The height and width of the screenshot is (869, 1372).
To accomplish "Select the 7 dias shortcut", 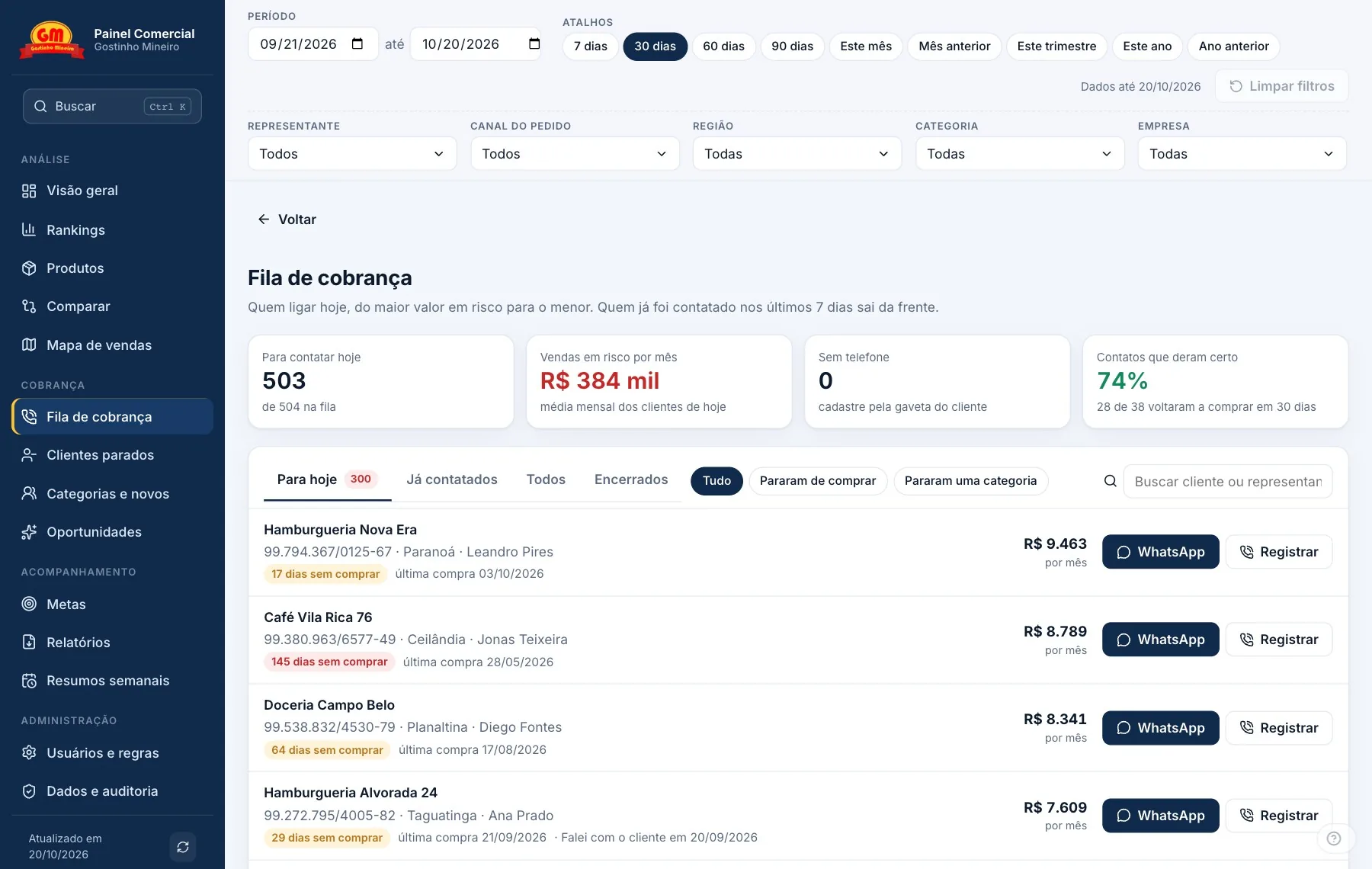I will 591,46.
